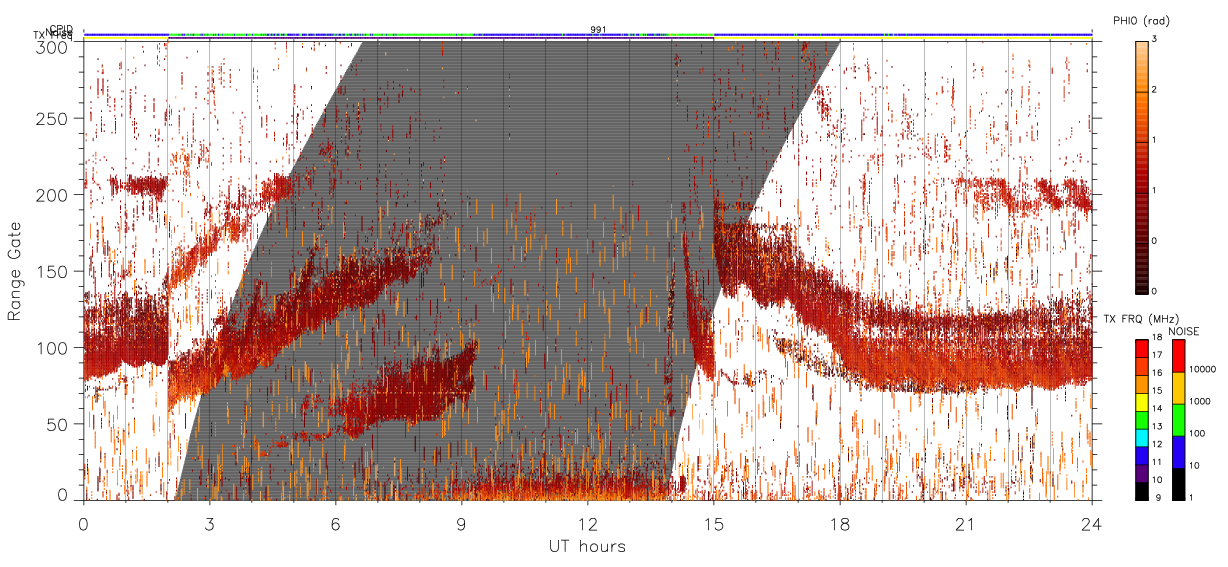Click the Range Gate tick label '150'
The image size is (1228, 567).
53,271
